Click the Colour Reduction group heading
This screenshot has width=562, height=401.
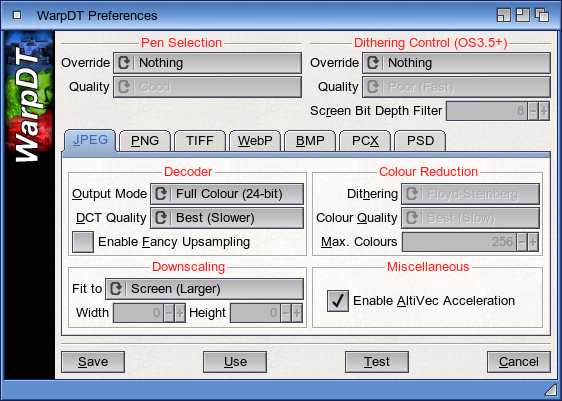click(428, 172)
